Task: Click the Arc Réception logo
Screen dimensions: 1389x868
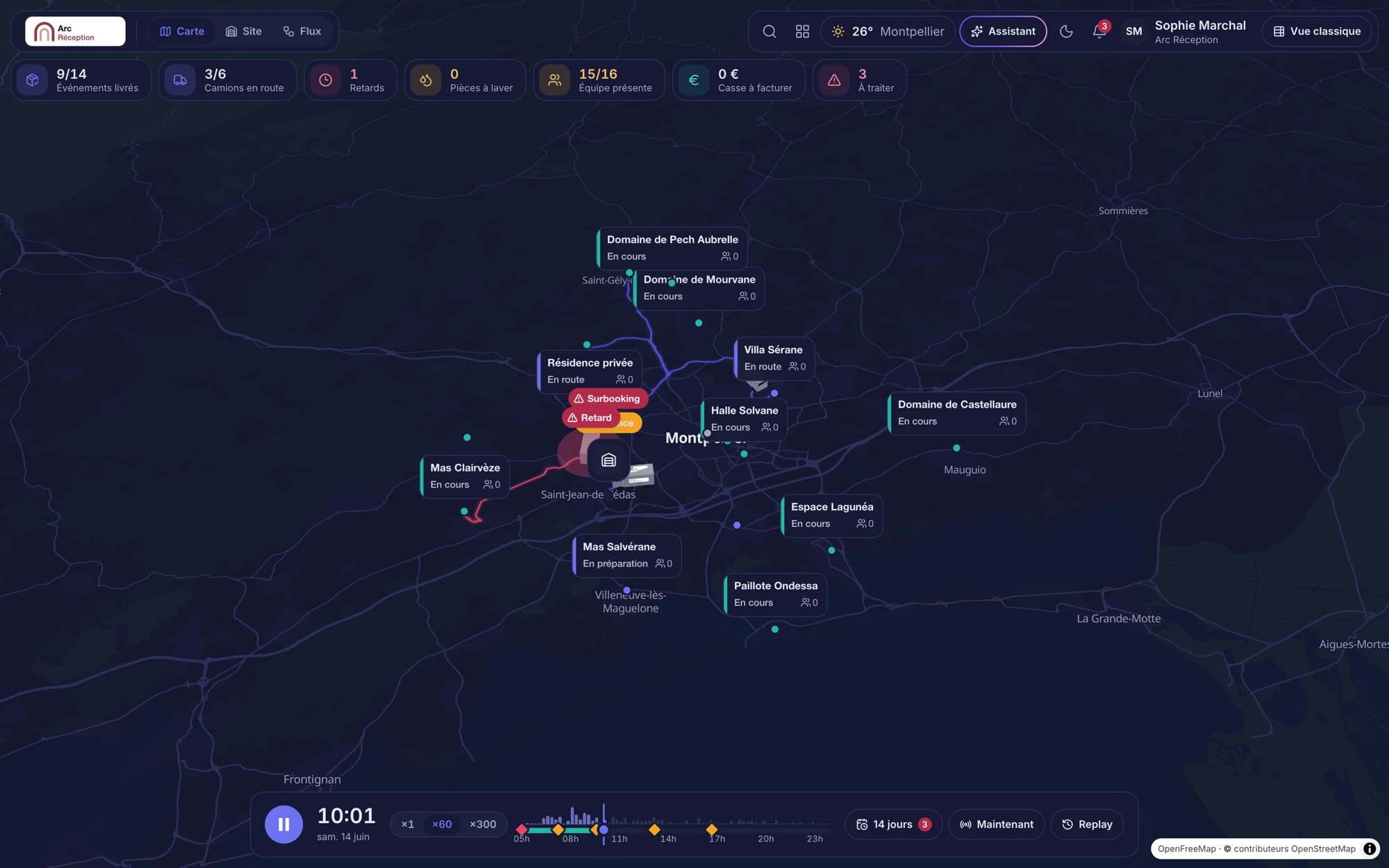Action: click(x=75, y=31)
